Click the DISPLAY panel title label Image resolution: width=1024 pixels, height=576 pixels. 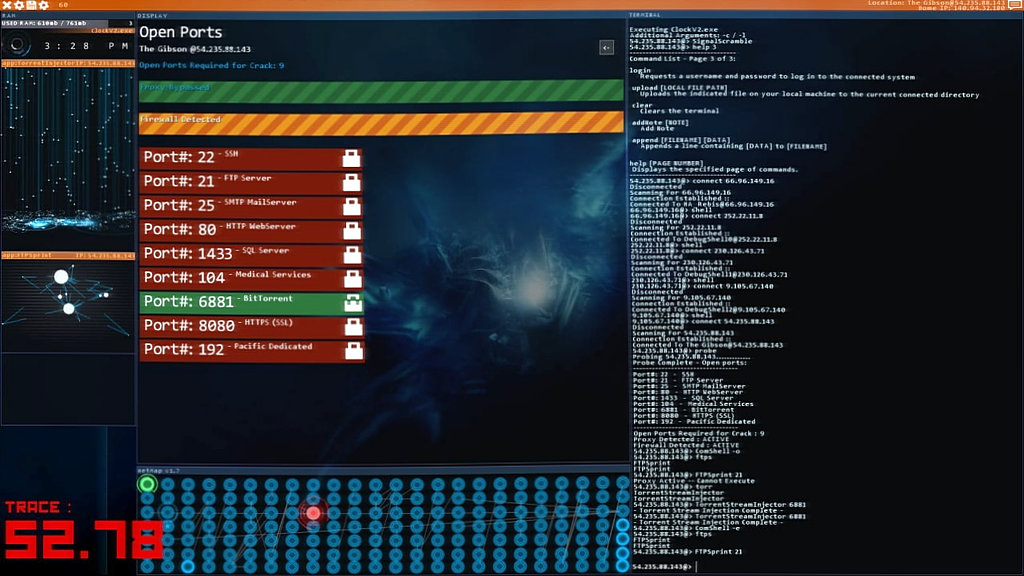[x=152, y=15]
